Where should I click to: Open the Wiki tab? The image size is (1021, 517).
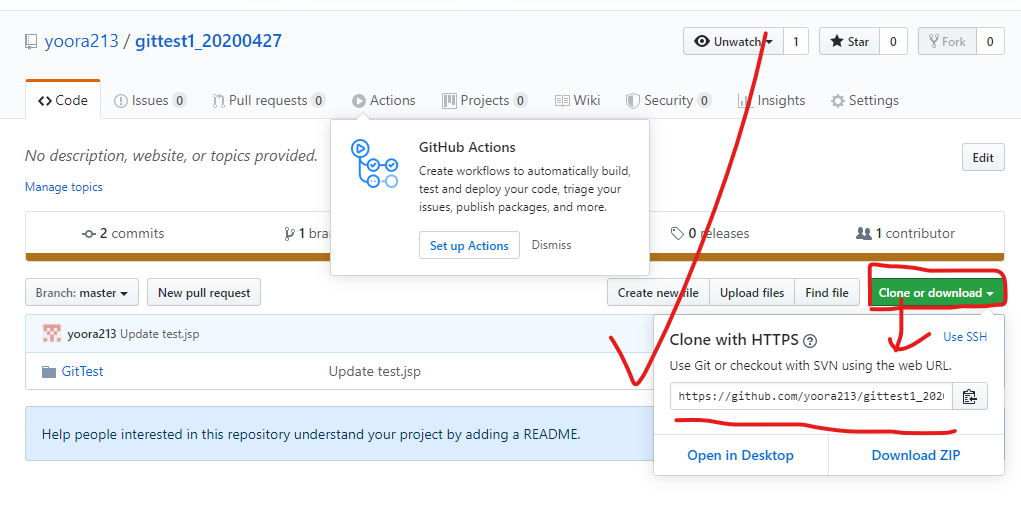pyautogui.click(x=578, y=100)
